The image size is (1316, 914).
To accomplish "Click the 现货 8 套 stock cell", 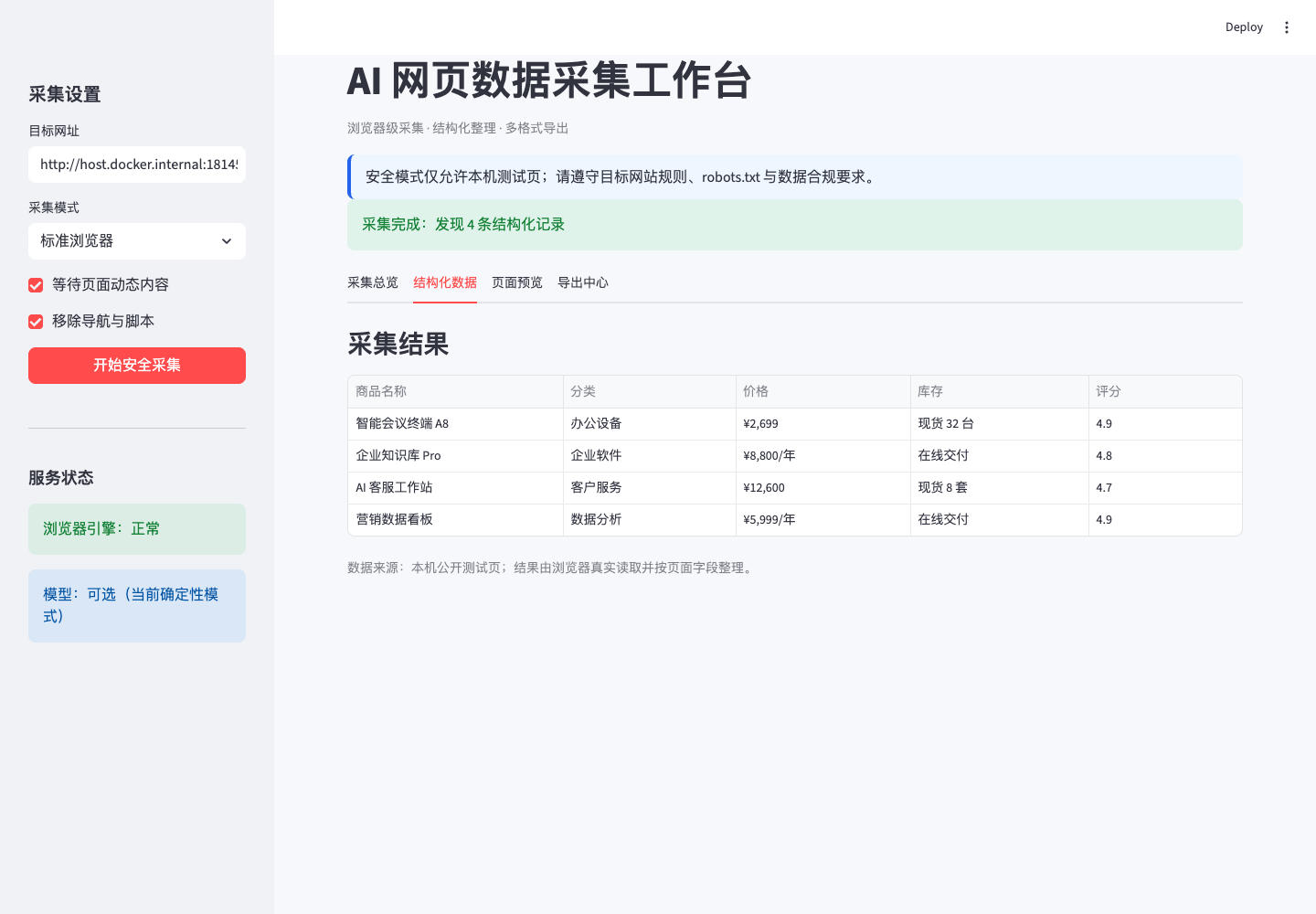I will tap(1000, 488).
